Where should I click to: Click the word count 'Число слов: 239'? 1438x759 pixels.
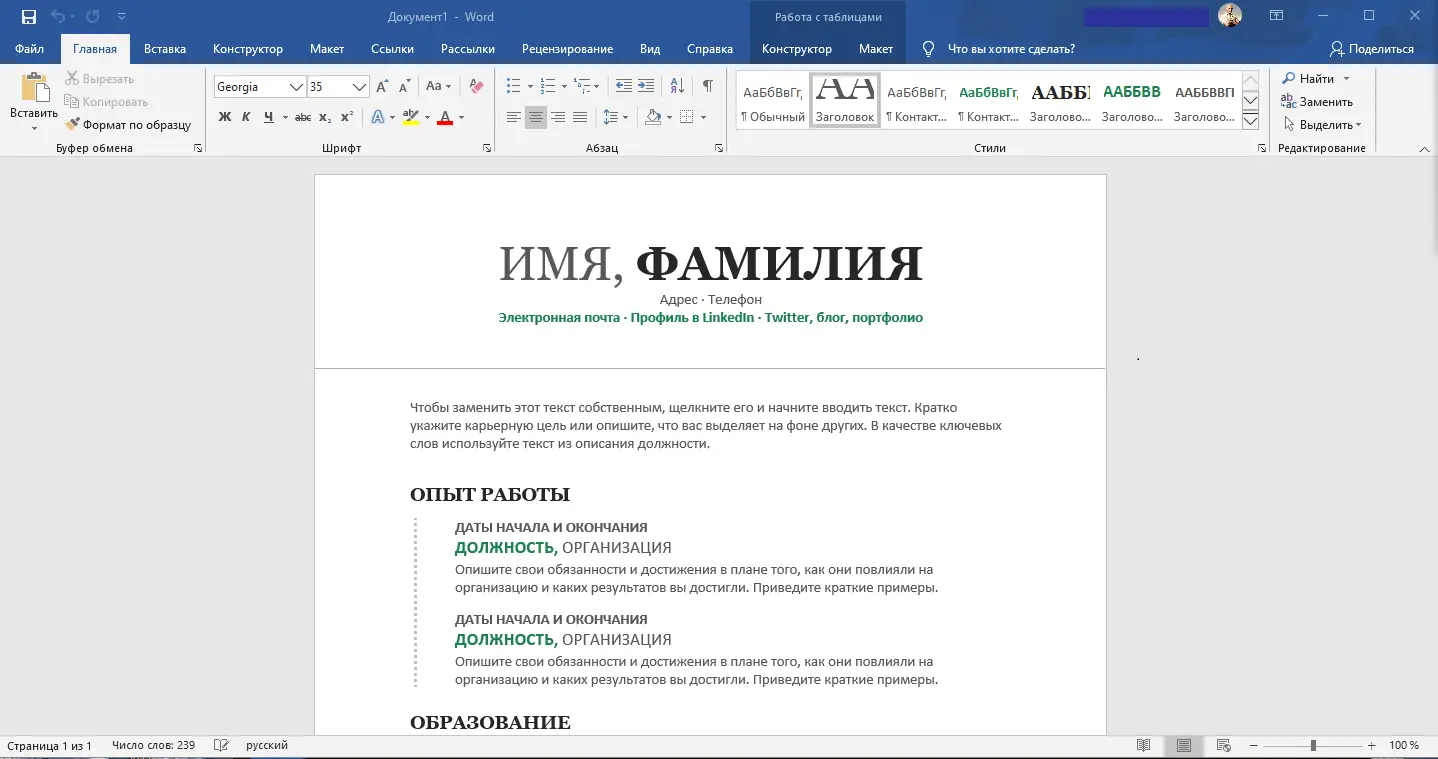(154, 745)
